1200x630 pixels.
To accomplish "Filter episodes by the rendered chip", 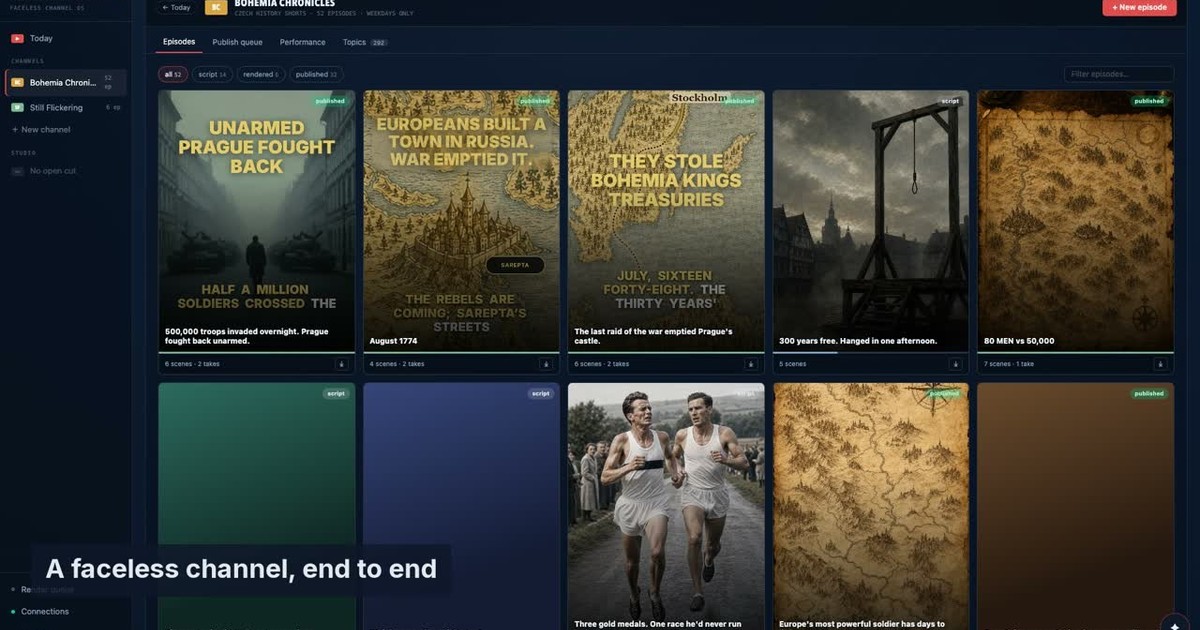I will [x=261, y=74].
